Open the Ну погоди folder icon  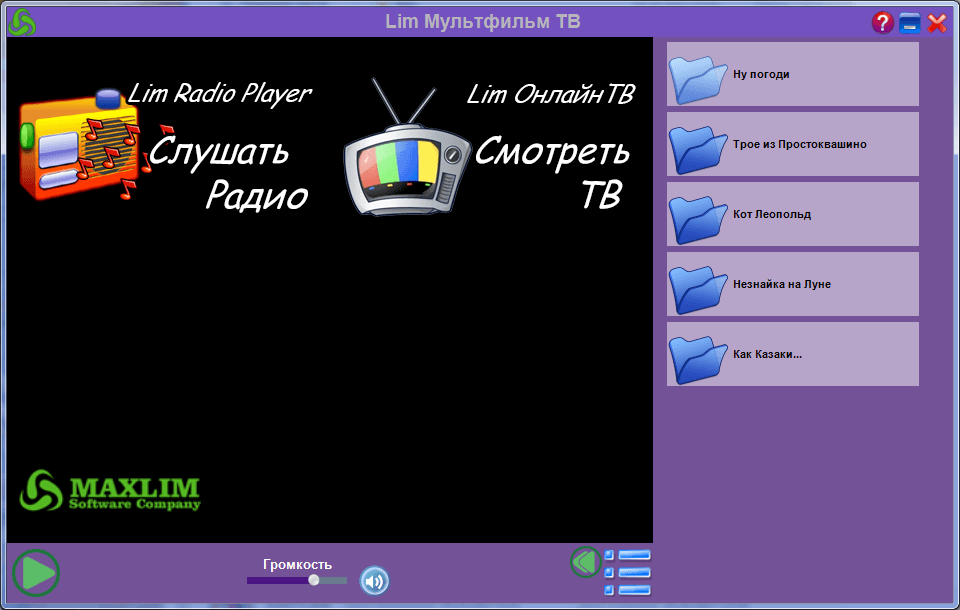click(x=697, y=80)
